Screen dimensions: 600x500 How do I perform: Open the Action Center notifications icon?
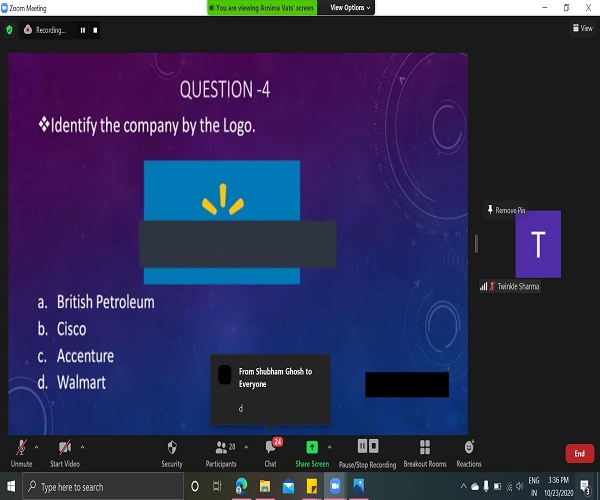coord(585,487)
